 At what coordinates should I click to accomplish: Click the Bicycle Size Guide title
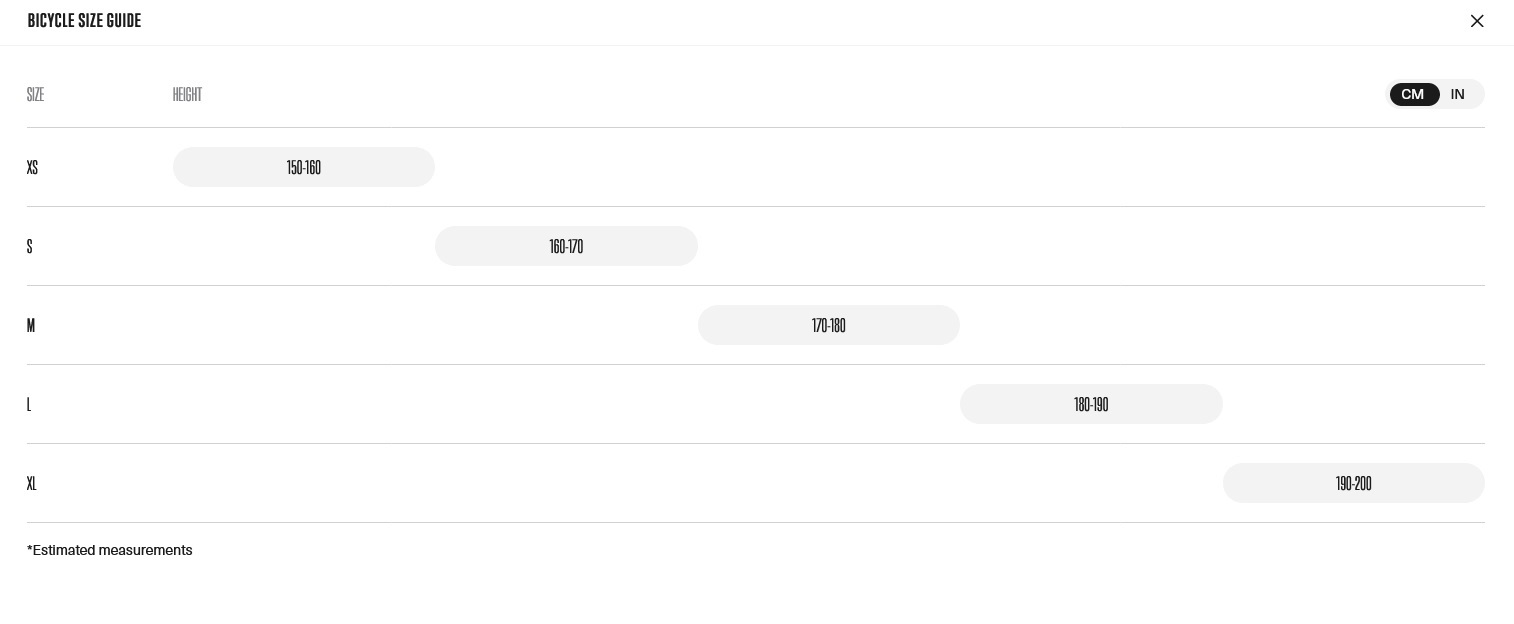(x=84, y=20)
